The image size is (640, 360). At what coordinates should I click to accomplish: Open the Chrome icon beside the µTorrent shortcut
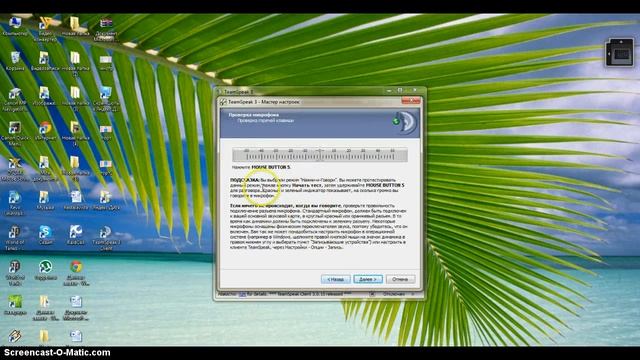pos(76,273)
